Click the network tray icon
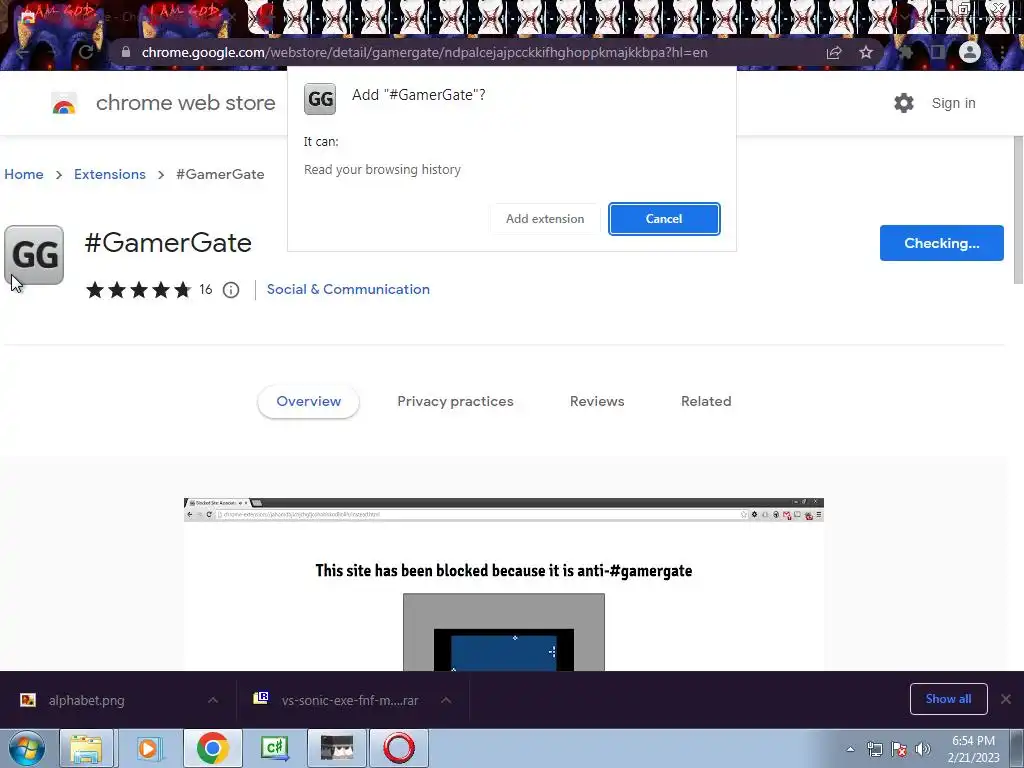 point(874,749)
